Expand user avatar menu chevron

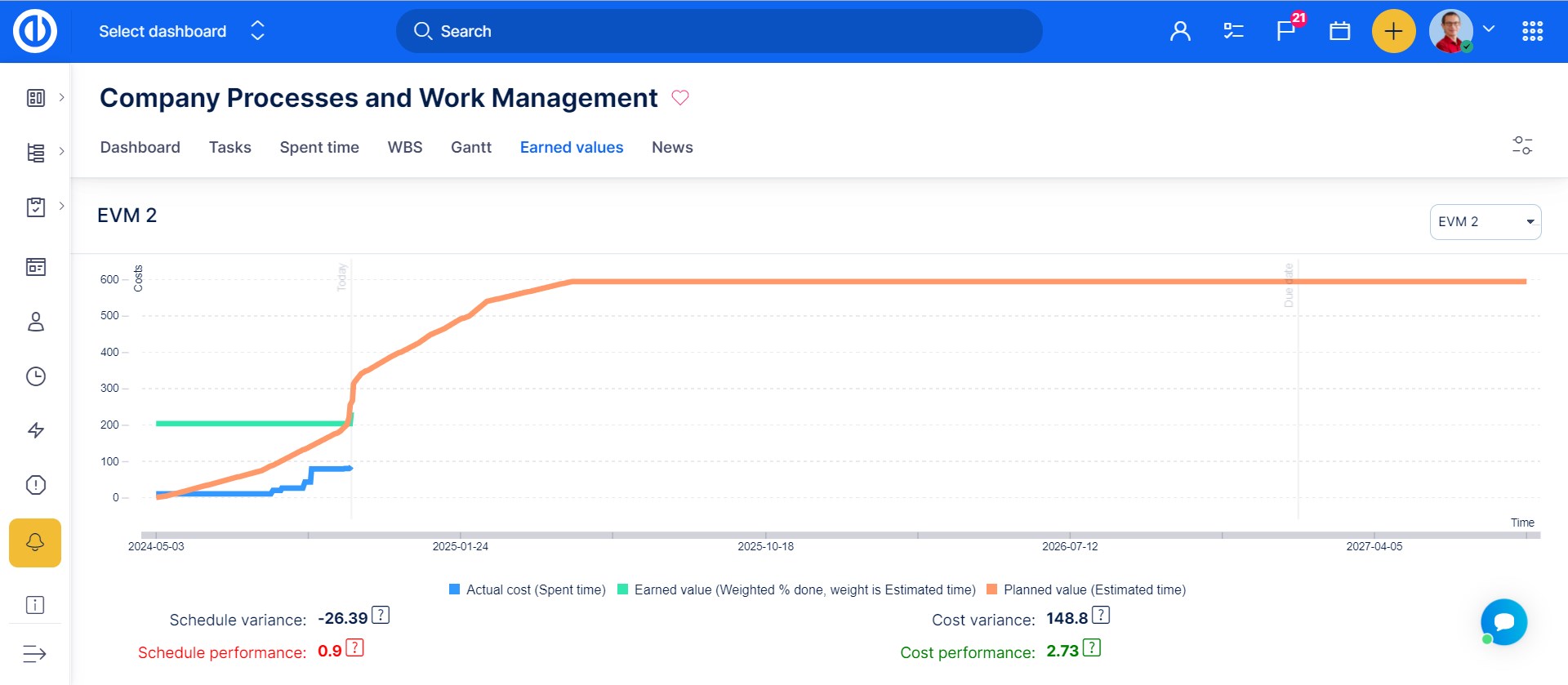(x=1489, y=29)
